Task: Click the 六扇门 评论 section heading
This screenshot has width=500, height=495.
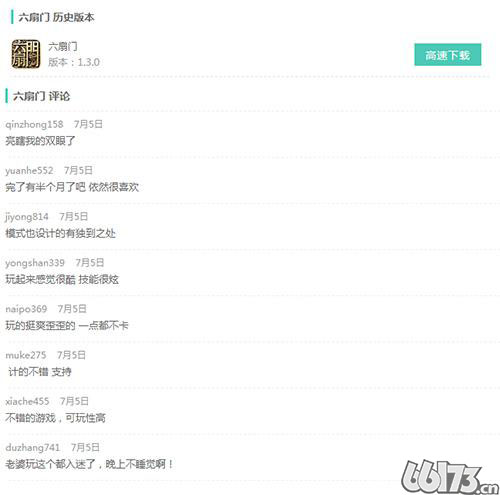Action: coord(41,96)
